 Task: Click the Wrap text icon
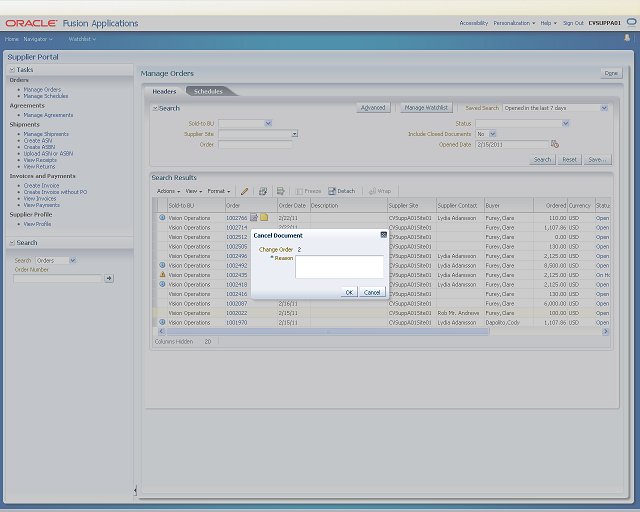pyautogui.click(x=372, y=191)
